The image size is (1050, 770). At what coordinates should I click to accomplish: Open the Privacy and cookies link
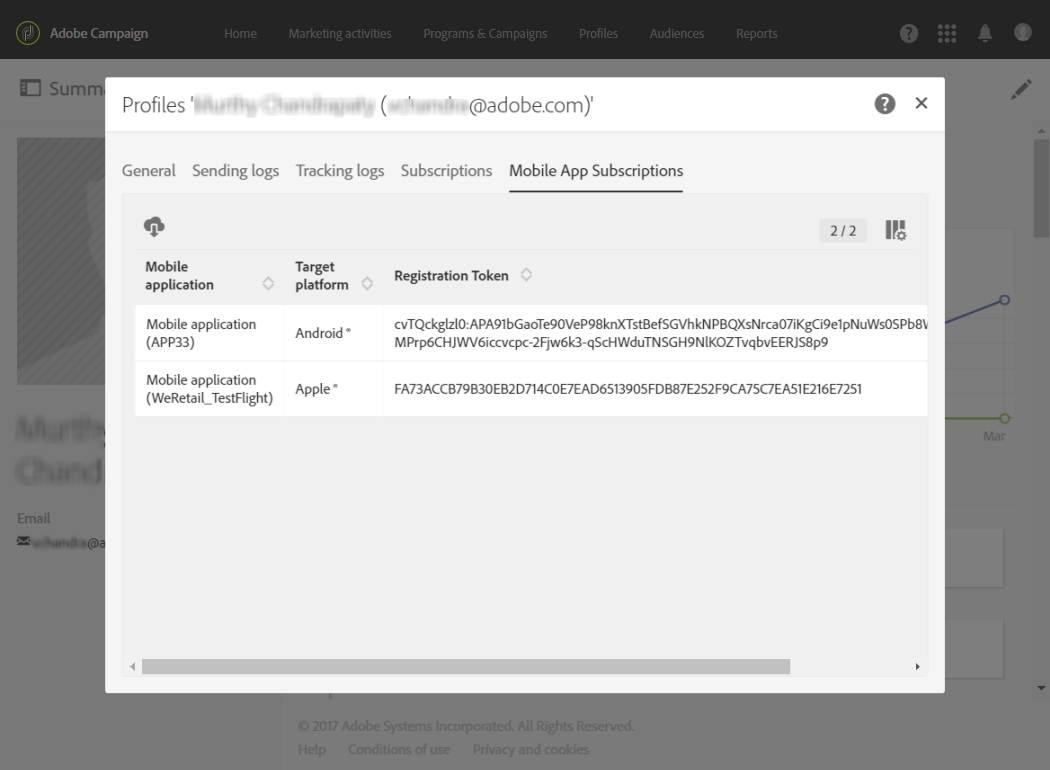531,749
